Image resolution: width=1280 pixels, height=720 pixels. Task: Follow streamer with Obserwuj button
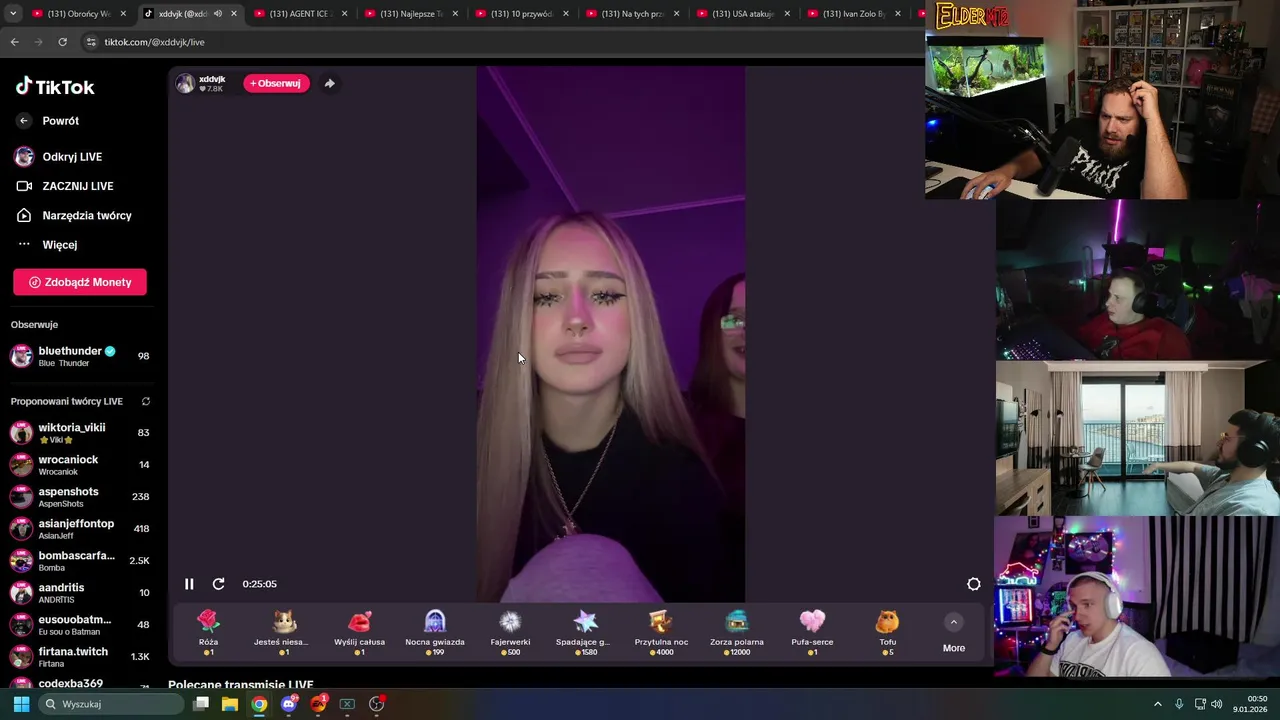tap(276, 83)
